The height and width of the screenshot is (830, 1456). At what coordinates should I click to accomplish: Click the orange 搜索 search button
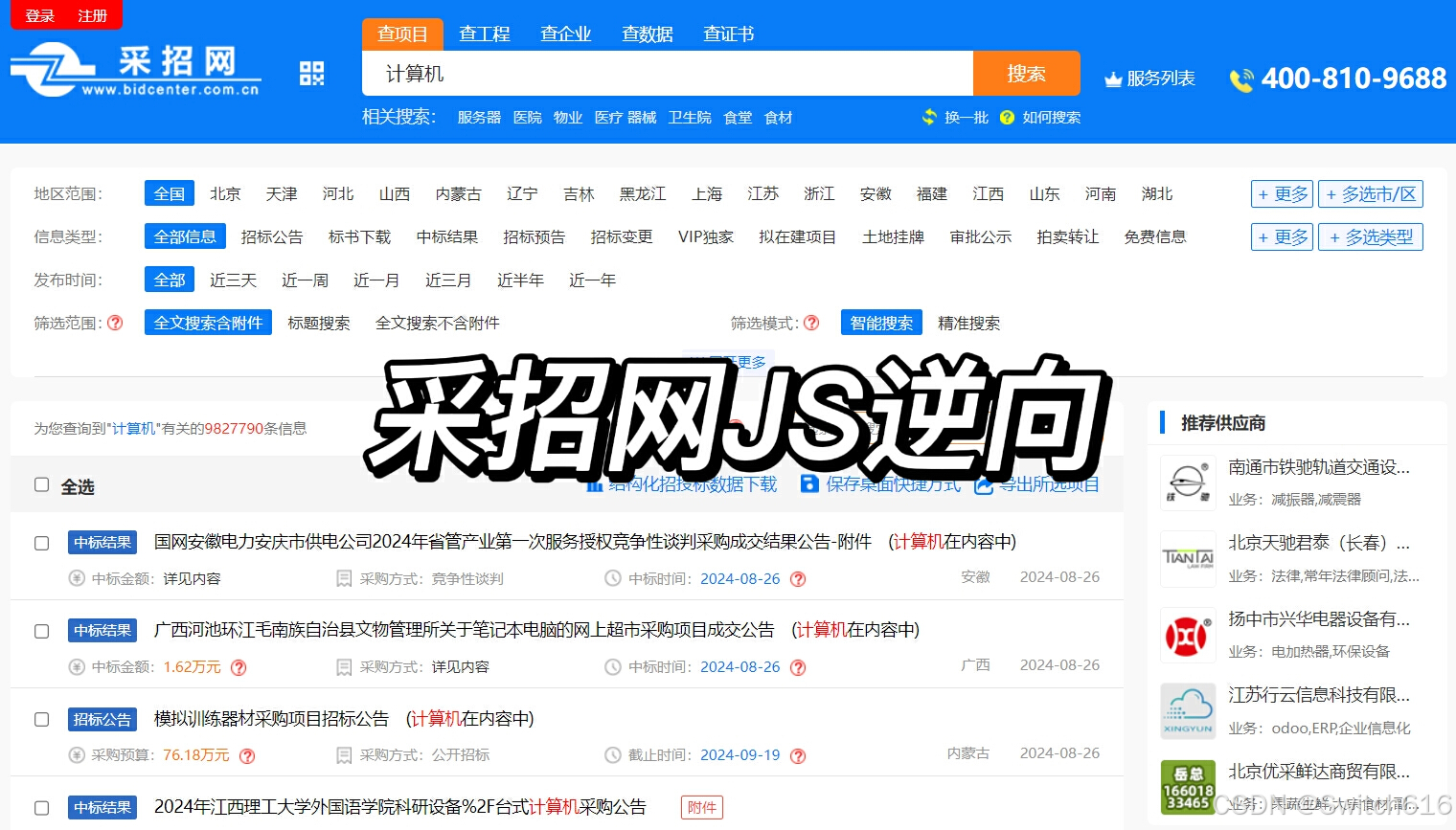click(1026, 73)
